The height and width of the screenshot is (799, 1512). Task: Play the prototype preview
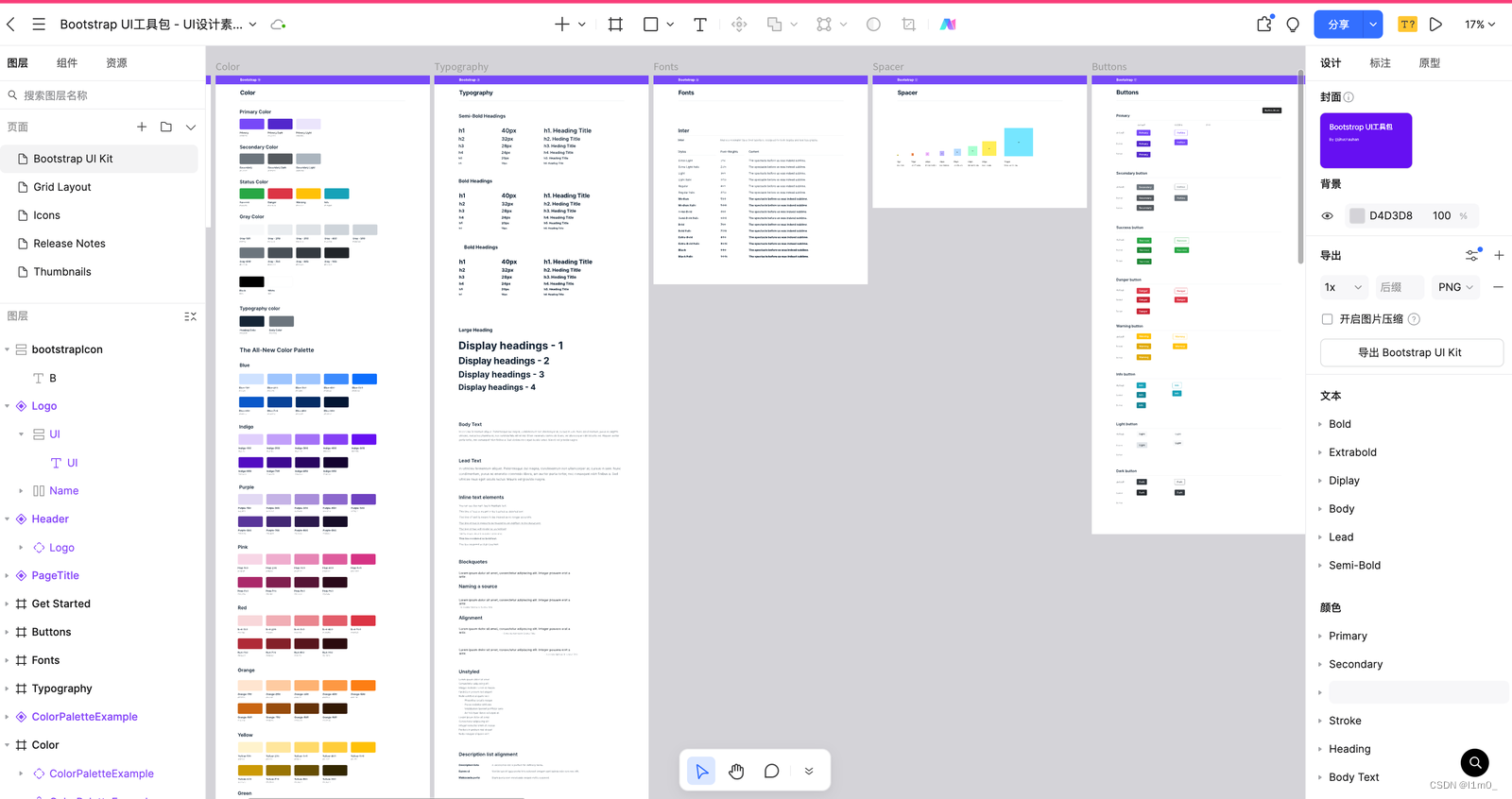[1435, 25]
